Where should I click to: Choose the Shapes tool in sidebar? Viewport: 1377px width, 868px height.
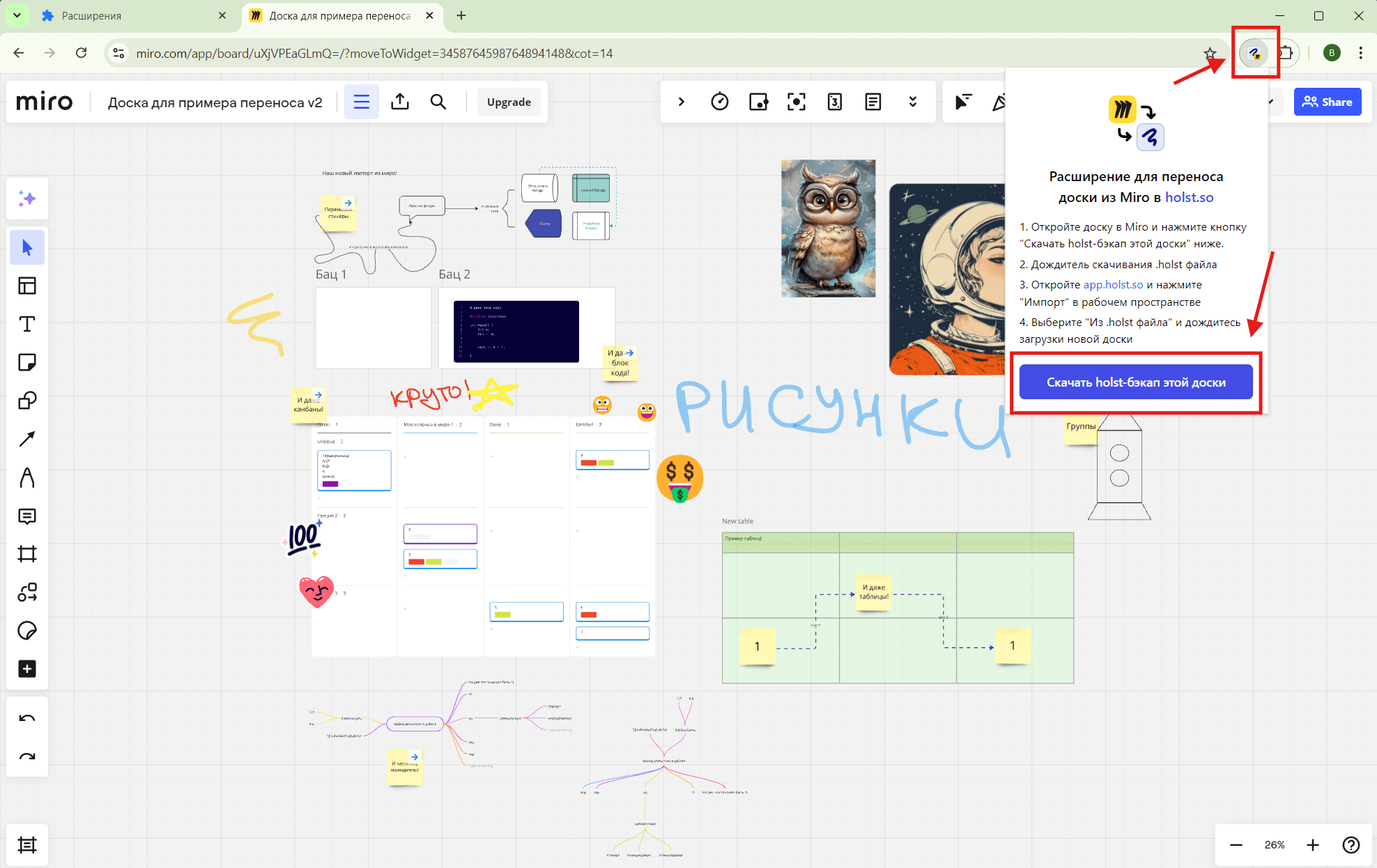(x=27, y=401)
